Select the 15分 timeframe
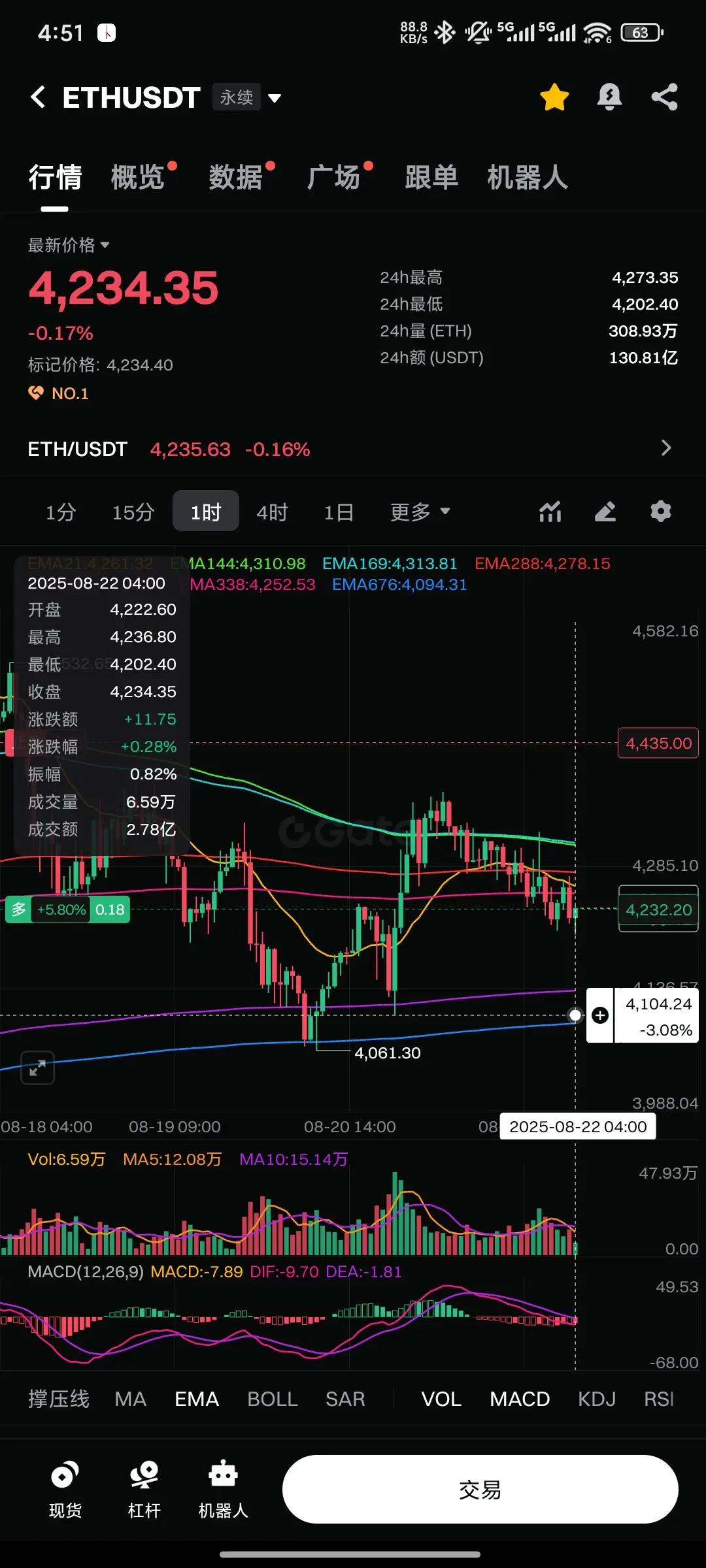 click(133, 512)
